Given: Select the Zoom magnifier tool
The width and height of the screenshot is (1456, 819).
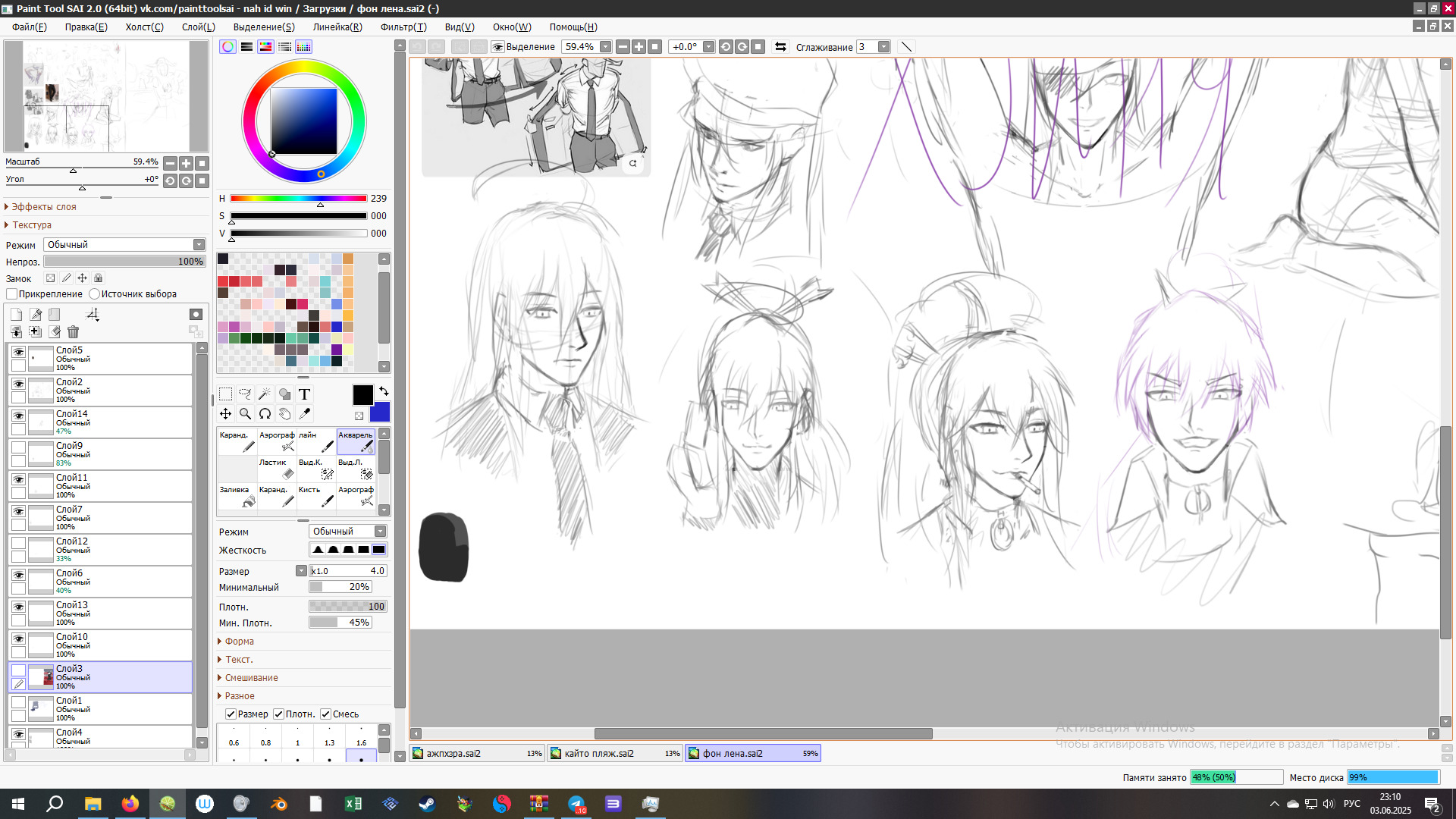Looking at the screenshot, I should click(x=245, y=414).
